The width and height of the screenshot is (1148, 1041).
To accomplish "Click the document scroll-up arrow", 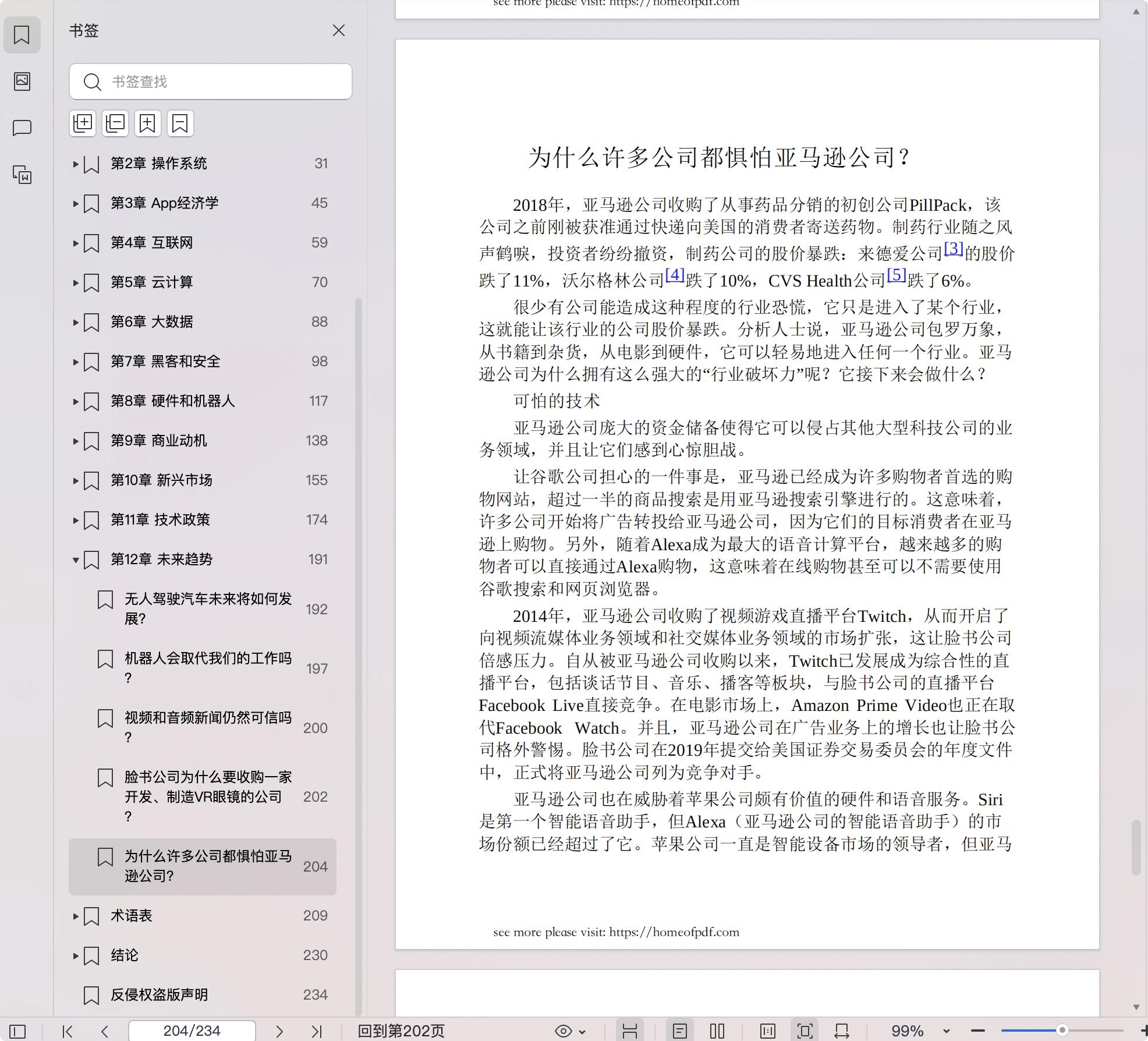I will click(x=1136, y=12).
